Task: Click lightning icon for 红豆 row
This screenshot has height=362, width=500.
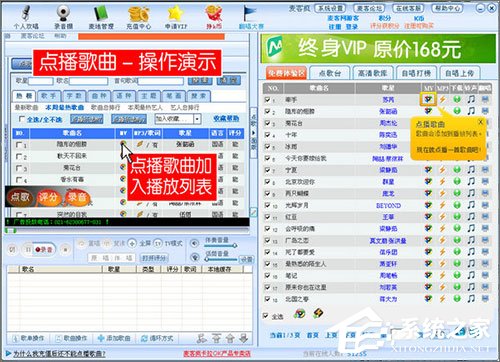Action: pyautogui.click(x=442, y=217)
